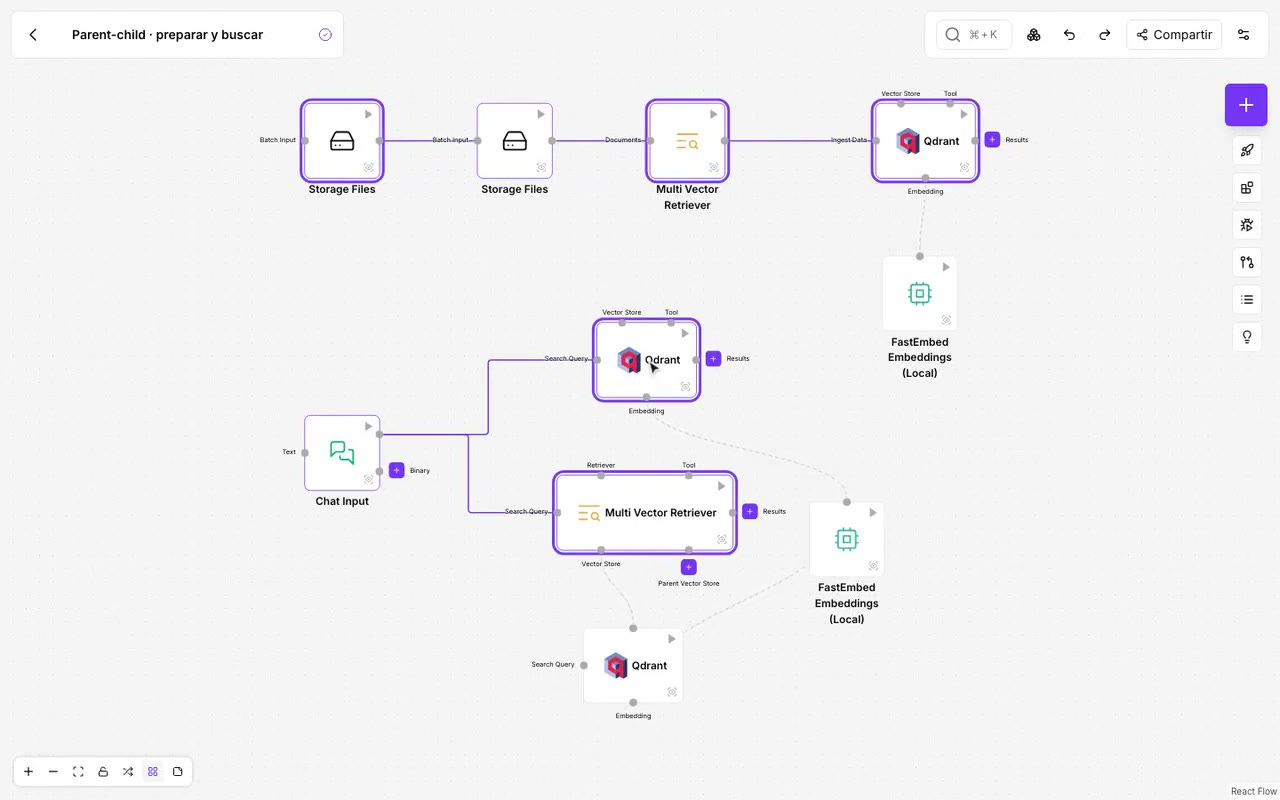Redo the last undone change
Image resolution: width=1280 pixels, height=800 pixels.
click(1105, 35)
